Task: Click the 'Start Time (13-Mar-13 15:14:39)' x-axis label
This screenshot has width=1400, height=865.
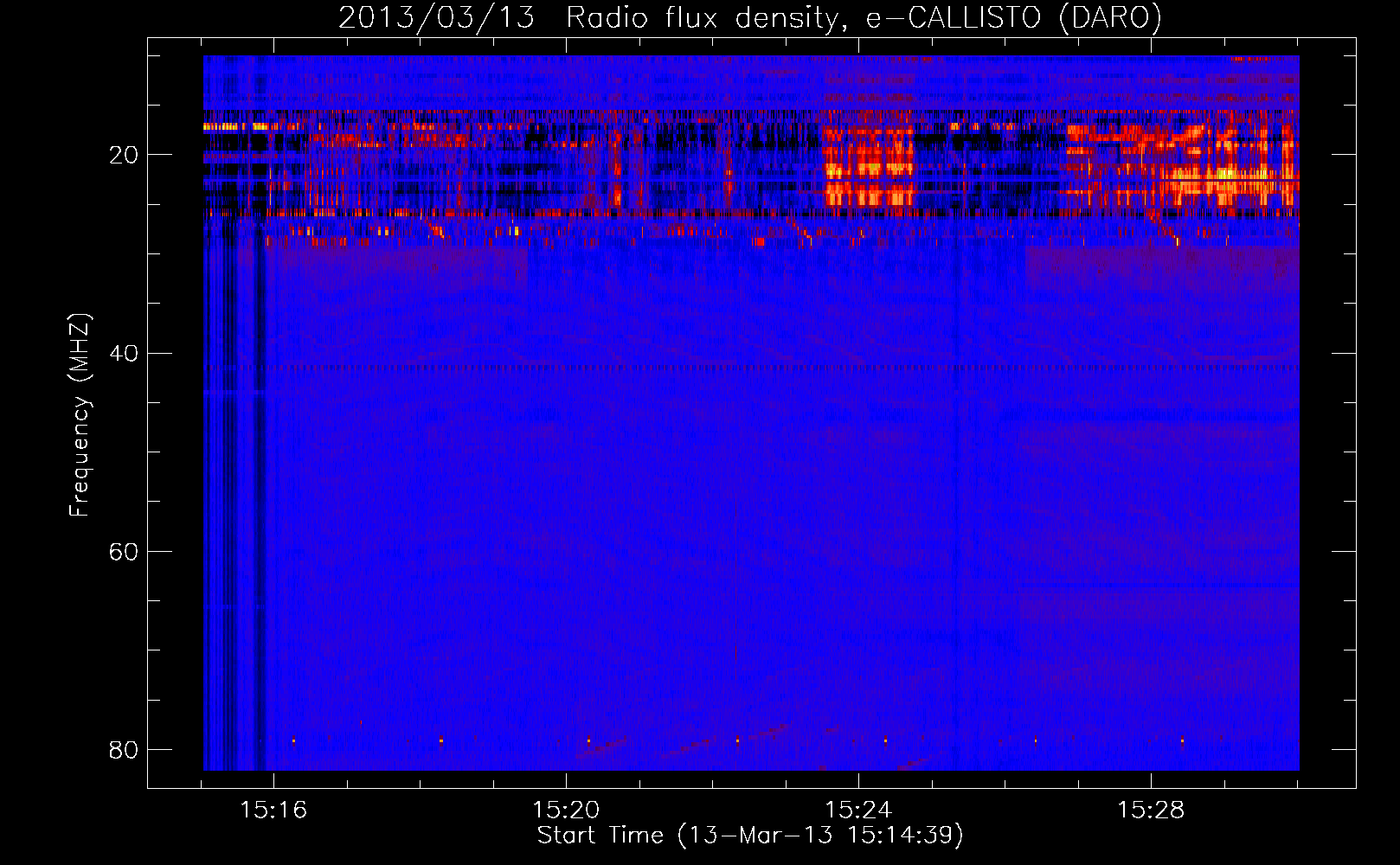Action: pyautogui.click(x=750, y=836)
